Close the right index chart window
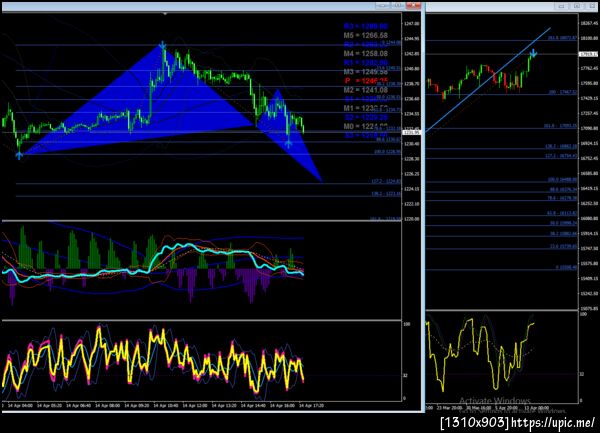600x433 pixels. (593, 6)
